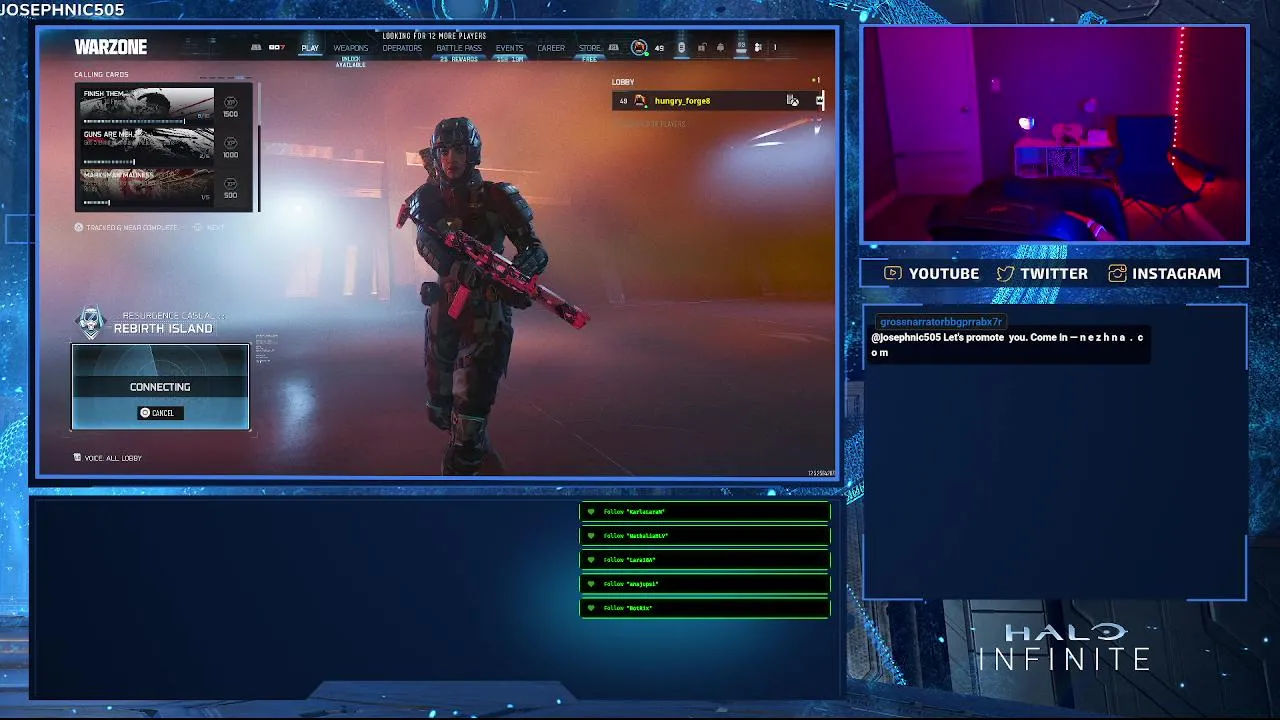Switch to the OPERATORS tab
The height and width of the screenshot is (720, 1280).
point(402,48)
